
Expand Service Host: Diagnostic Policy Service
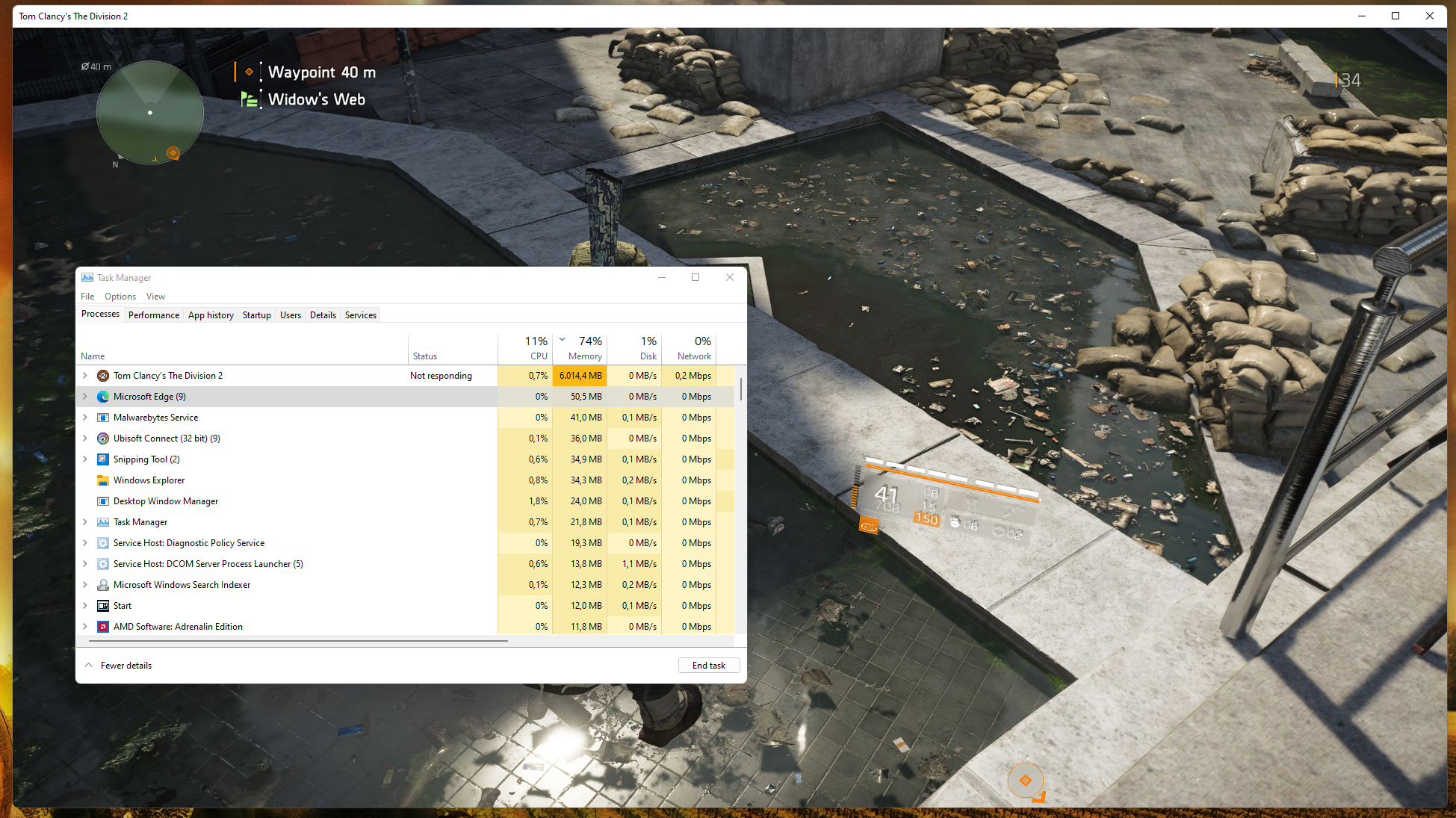click(85, 543)
